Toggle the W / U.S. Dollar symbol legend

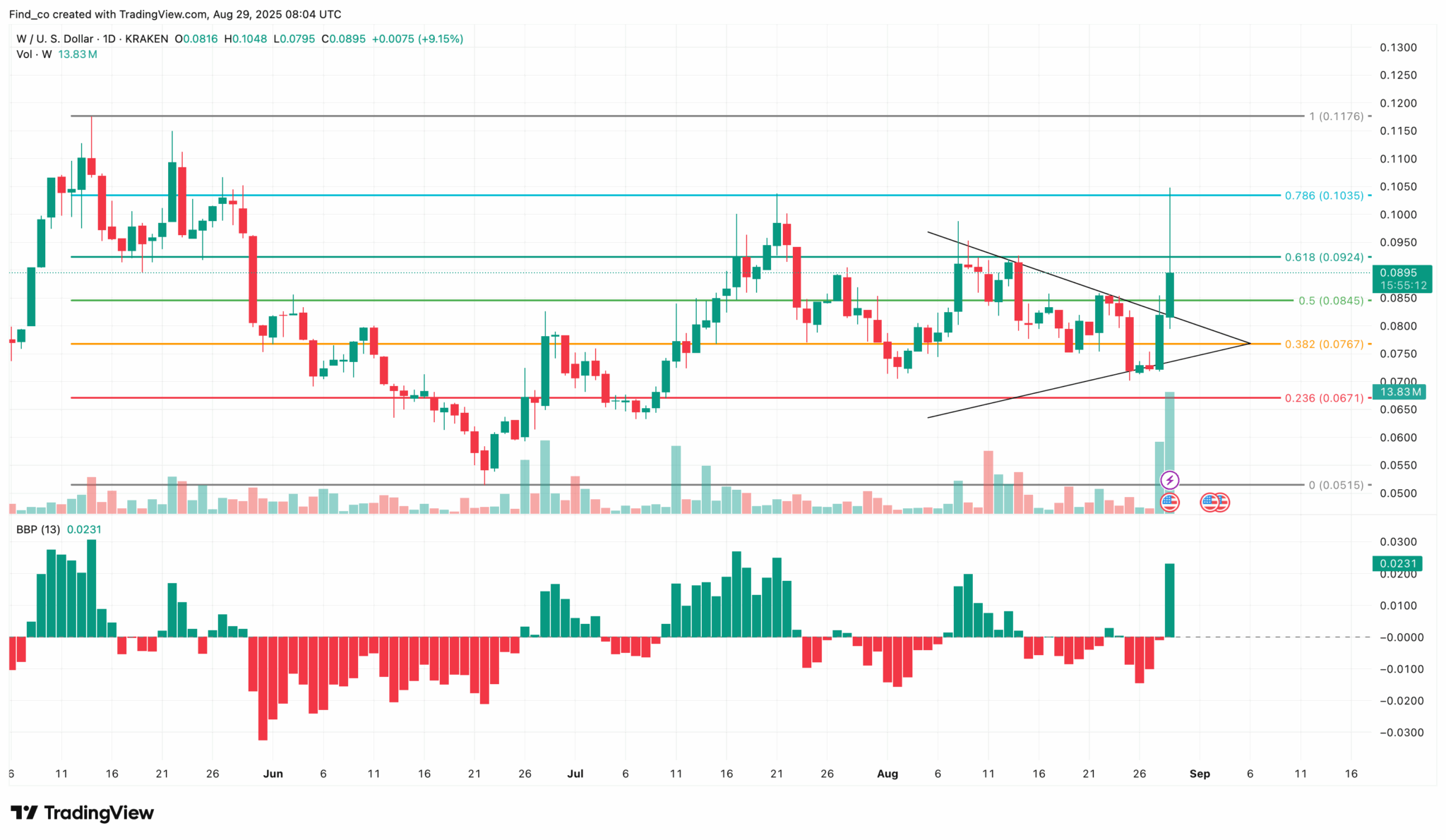click(56, 39)
